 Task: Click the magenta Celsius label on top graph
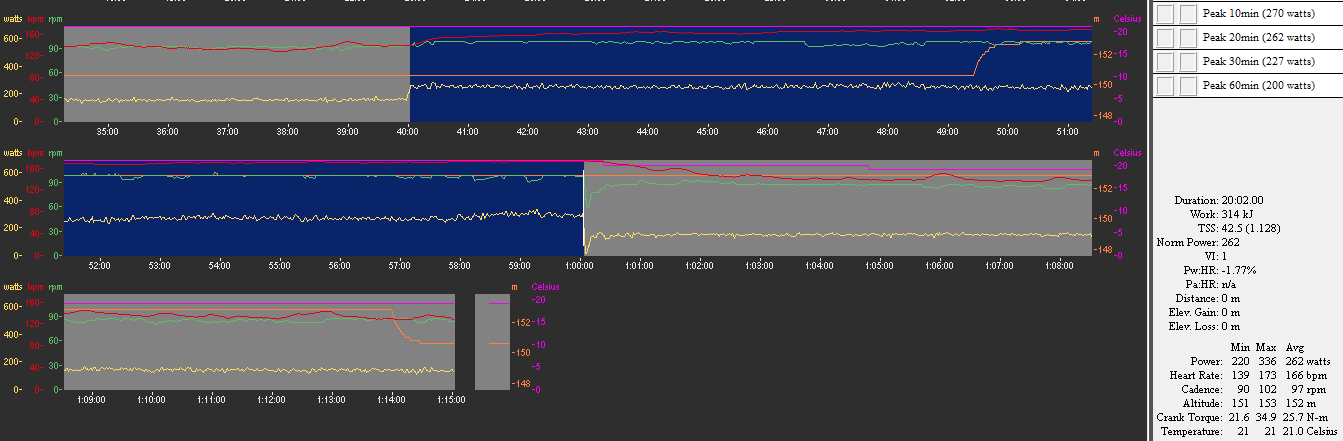(1128, 18)
